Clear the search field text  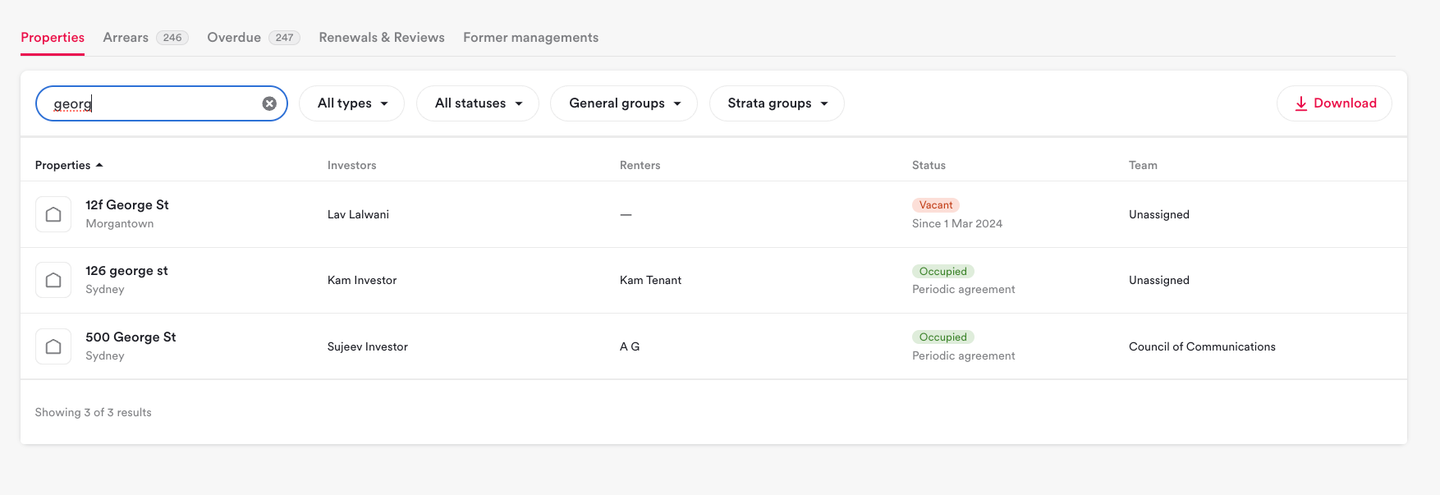[269, 103]
